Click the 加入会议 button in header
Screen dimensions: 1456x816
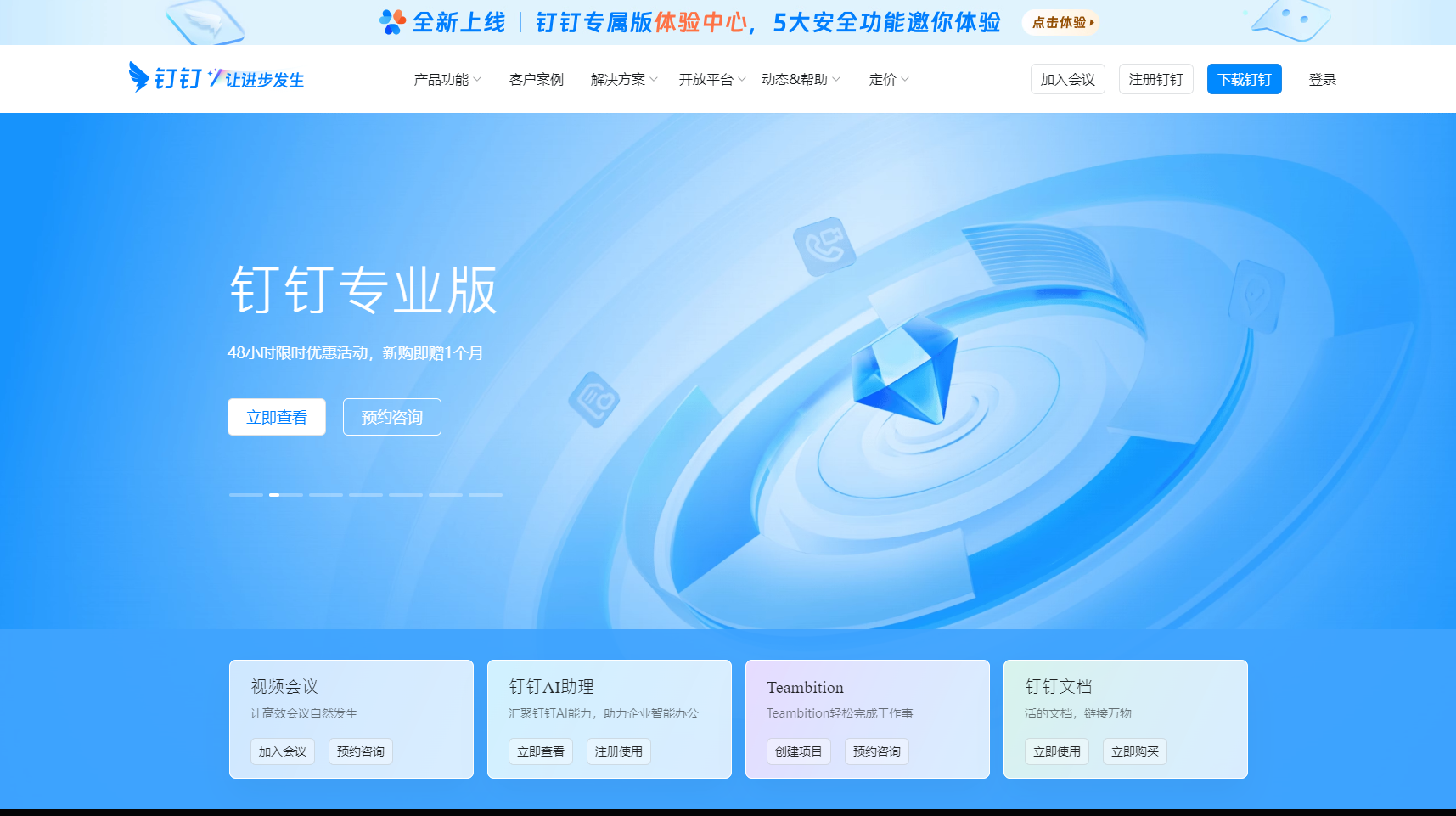tap(1068, 79)
